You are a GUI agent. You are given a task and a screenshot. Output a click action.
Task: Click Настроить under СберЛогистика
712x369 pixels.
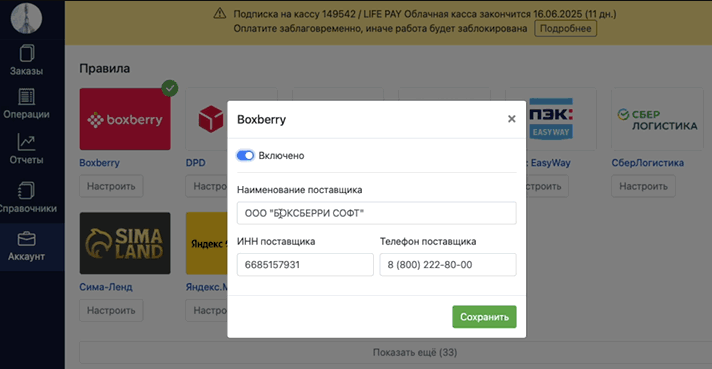pyautogui.click(x=643, y=186)
